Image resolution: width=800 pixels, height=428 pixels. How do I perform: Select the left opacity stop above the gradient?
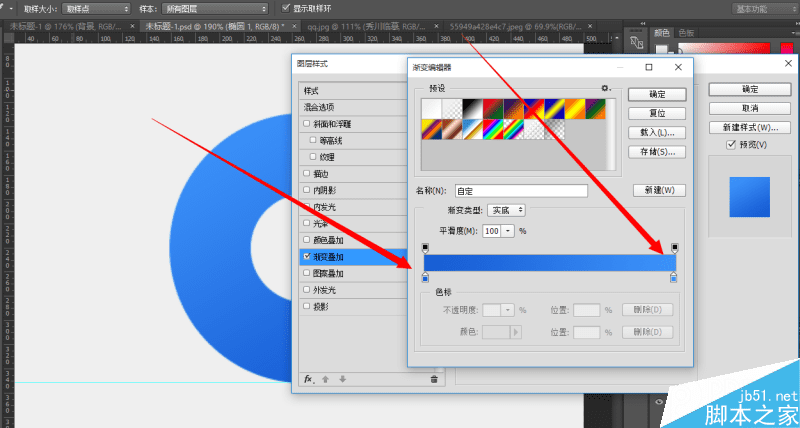pyautogui.click(x=426, y=248)
